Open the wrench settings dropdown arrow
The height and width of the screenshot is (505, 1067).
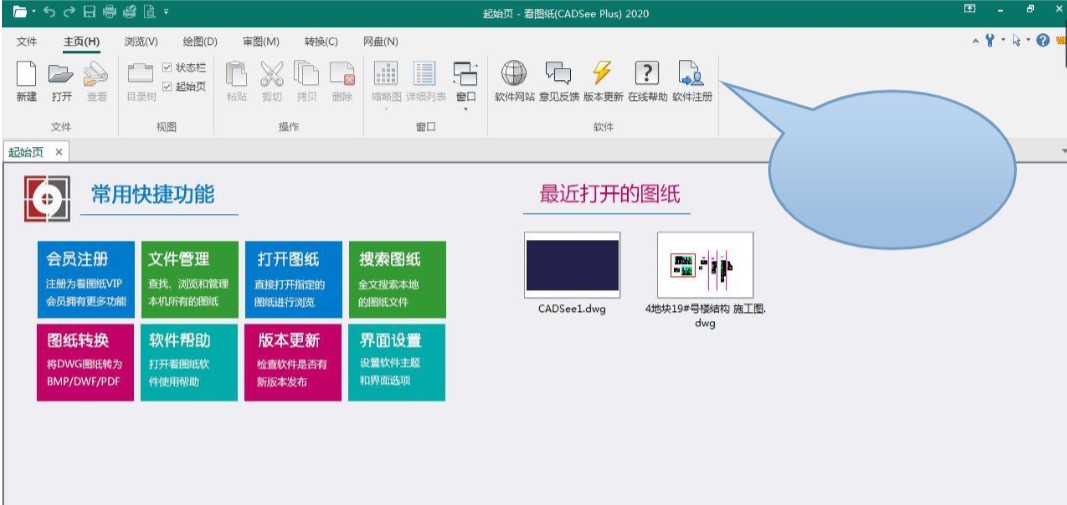[x=1003, y=41]
